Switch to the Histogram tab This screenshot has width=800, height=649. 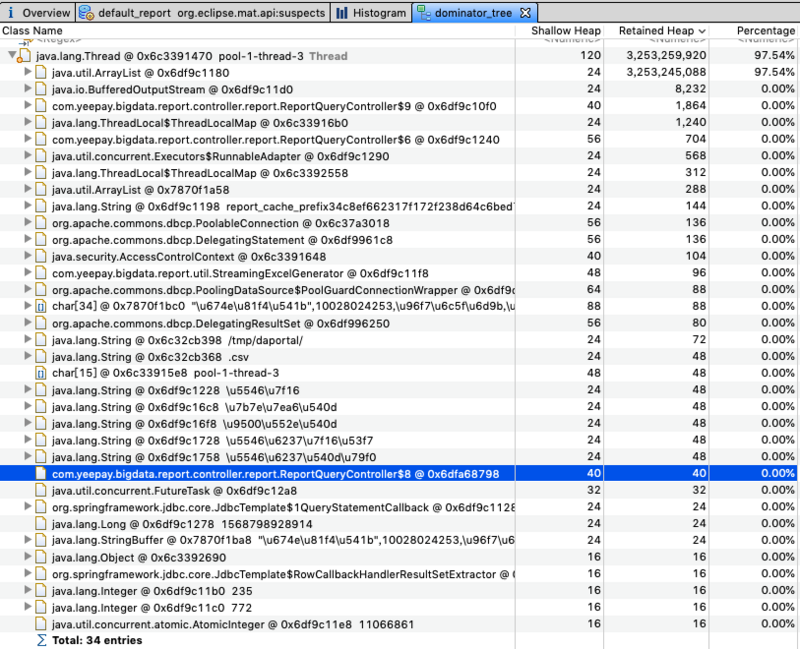[372, 13]
